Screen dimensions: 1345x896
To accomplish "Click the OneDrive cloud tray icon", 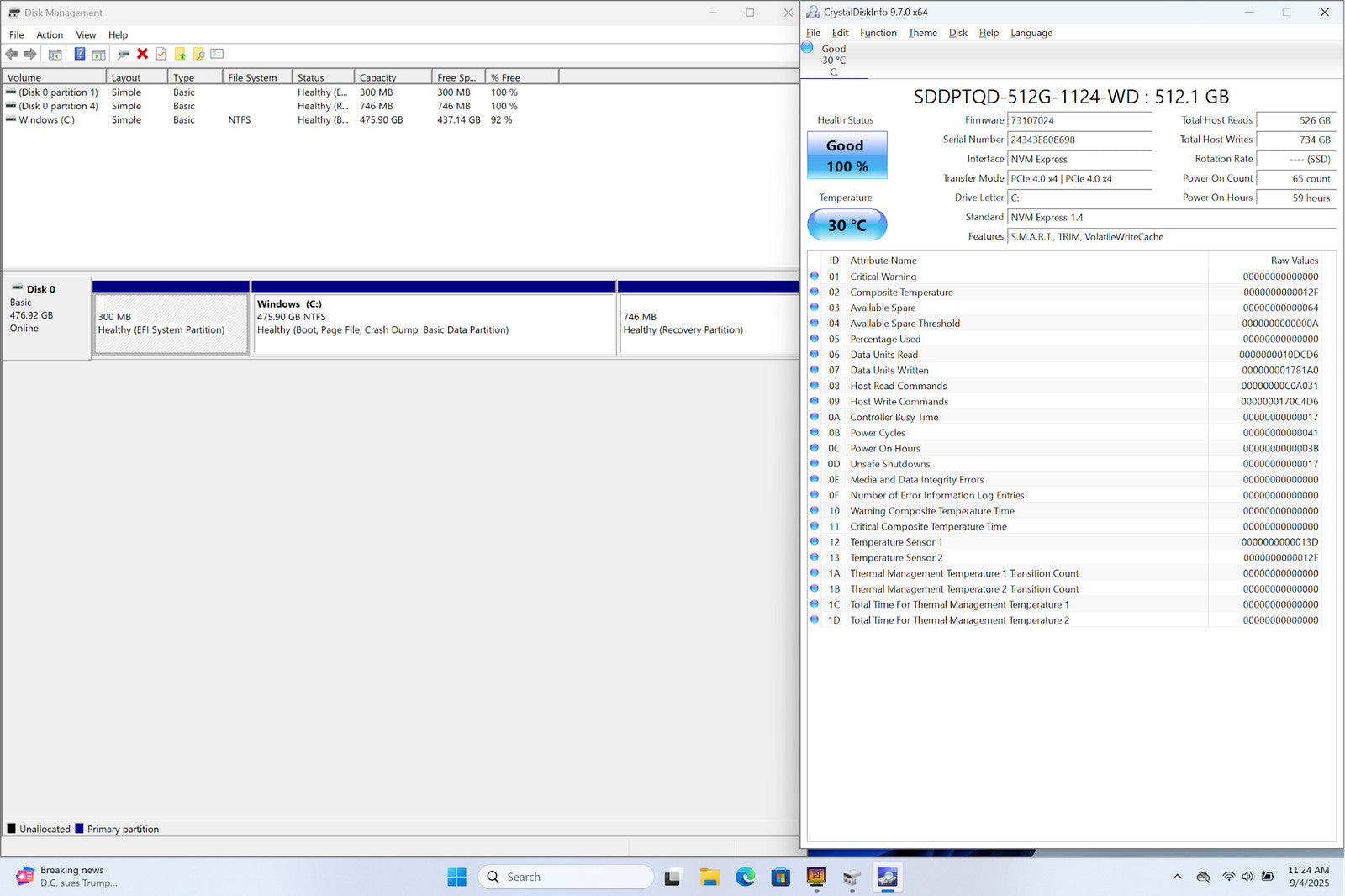I will pyautogui.click(x=1204, y=877).
